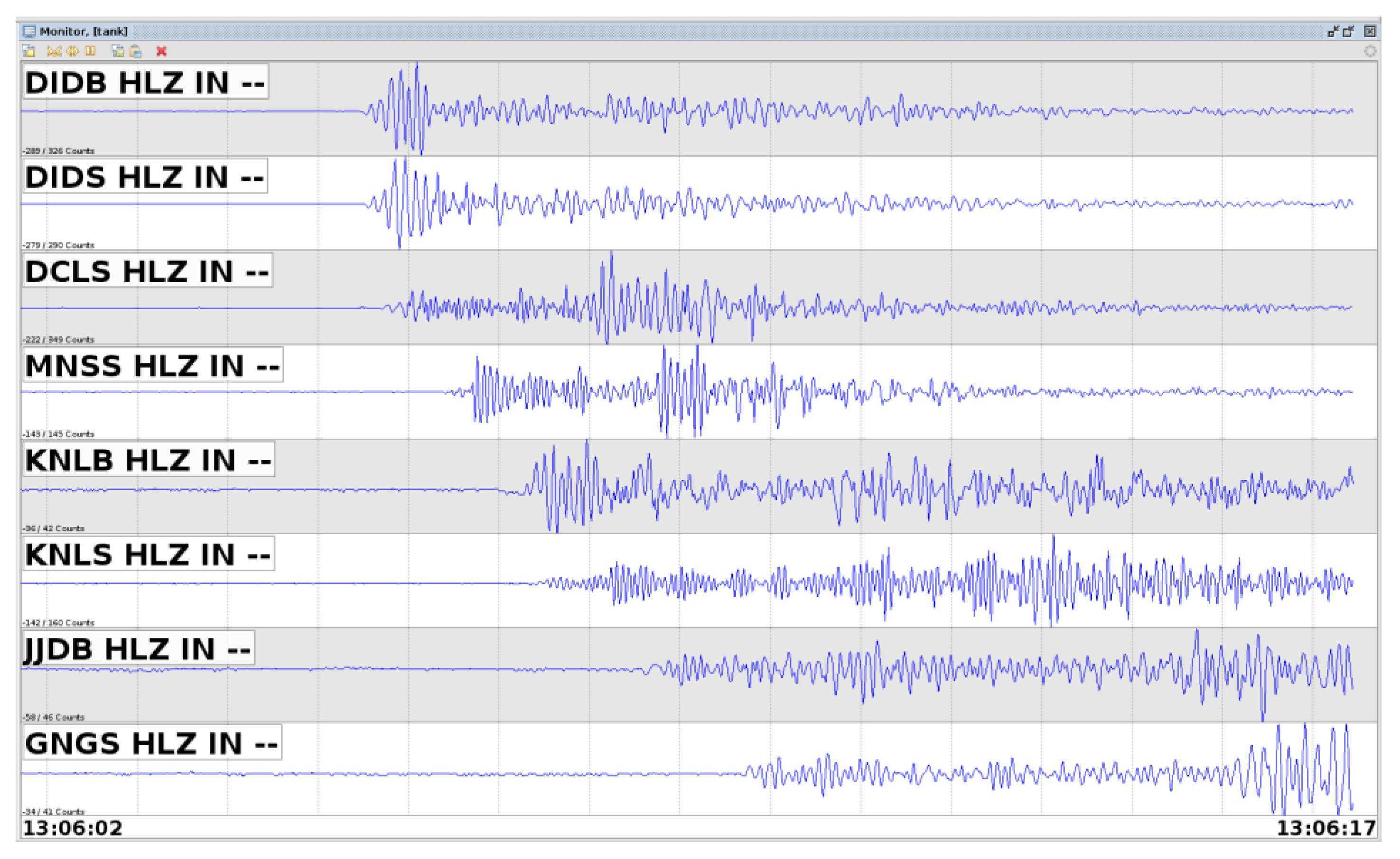This screenshot has height=859, width=1400.
Task: Click the GNGS HLZ IN channel label
Action: [152, 742]
